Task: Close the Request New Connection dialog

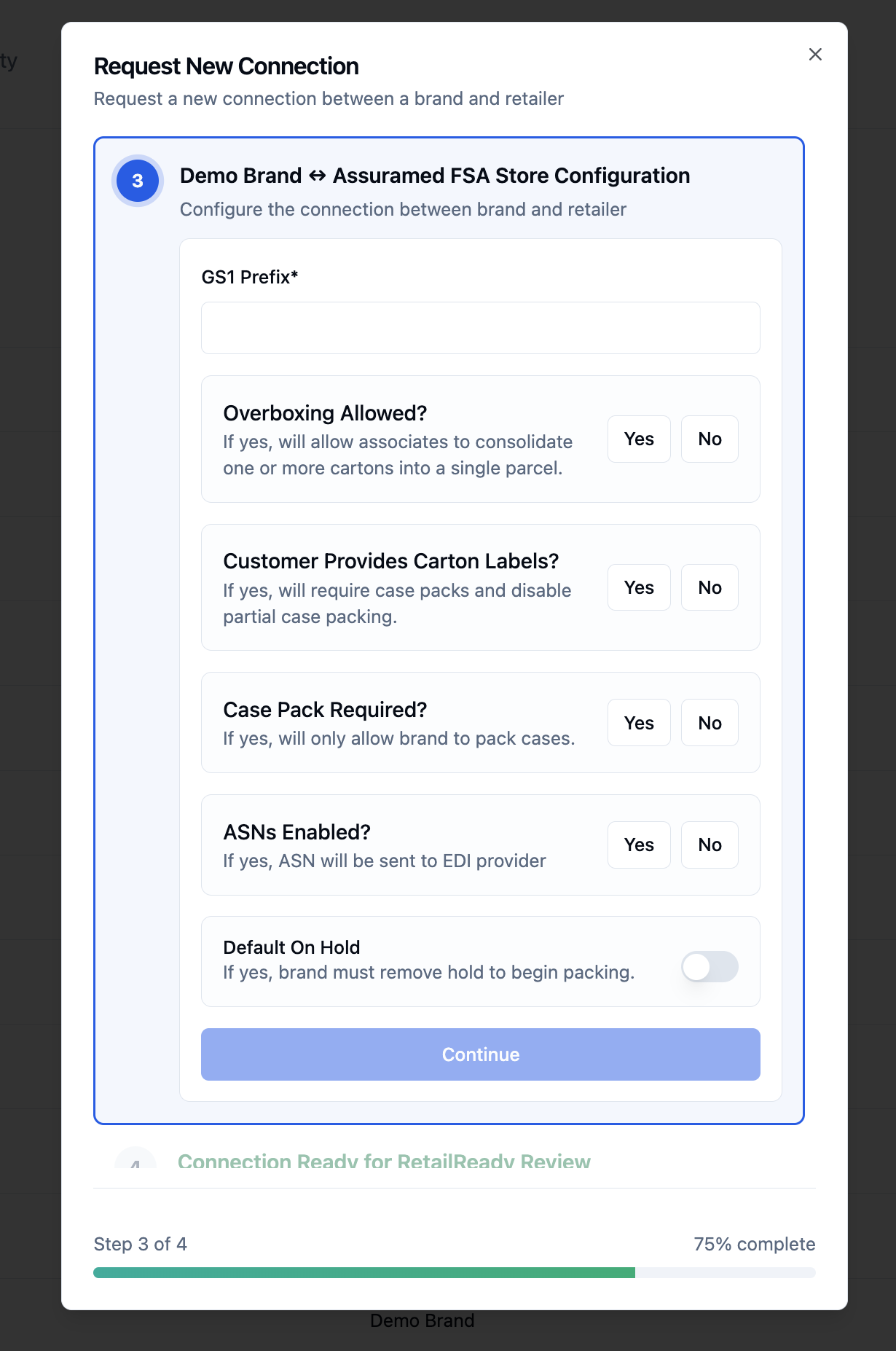Action: pos(815,55)
